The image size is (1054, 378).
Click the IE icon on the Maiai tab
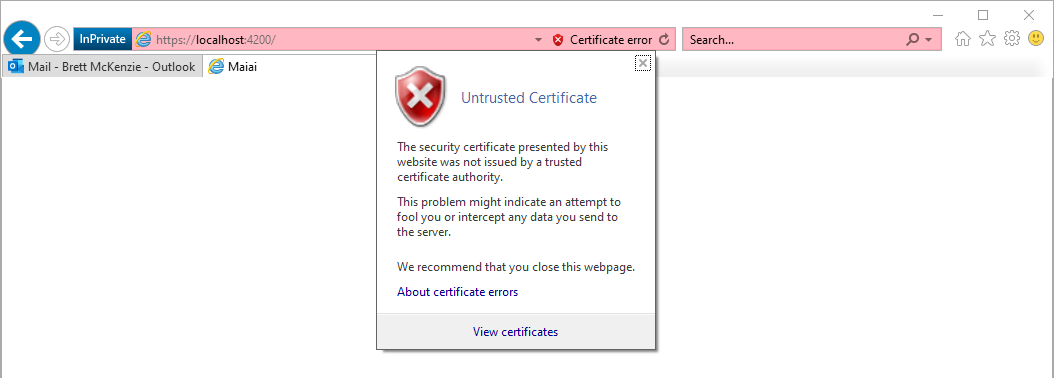pyautogui.click(x=216, y=67)
